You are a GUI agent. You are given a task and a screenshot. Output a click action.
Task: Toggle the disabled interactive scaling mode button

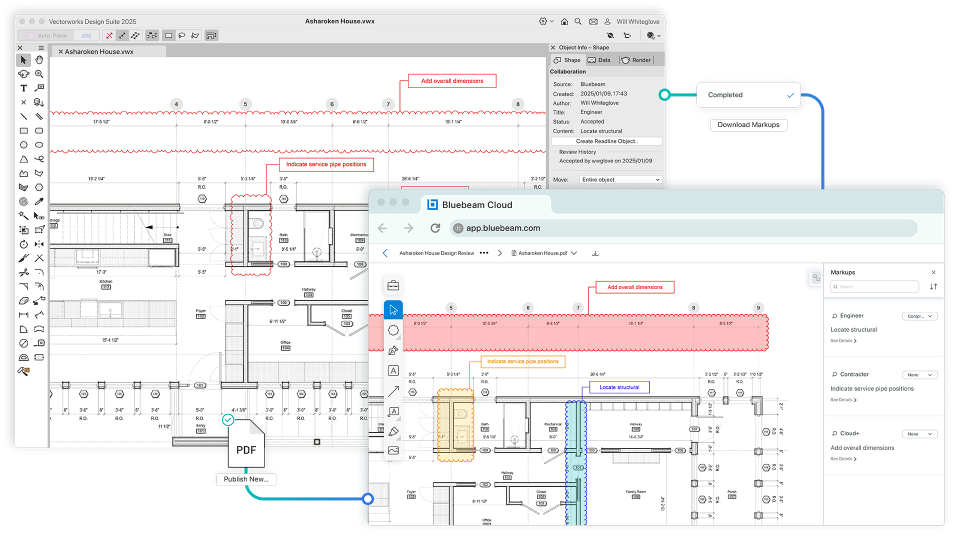pos(109,36)
